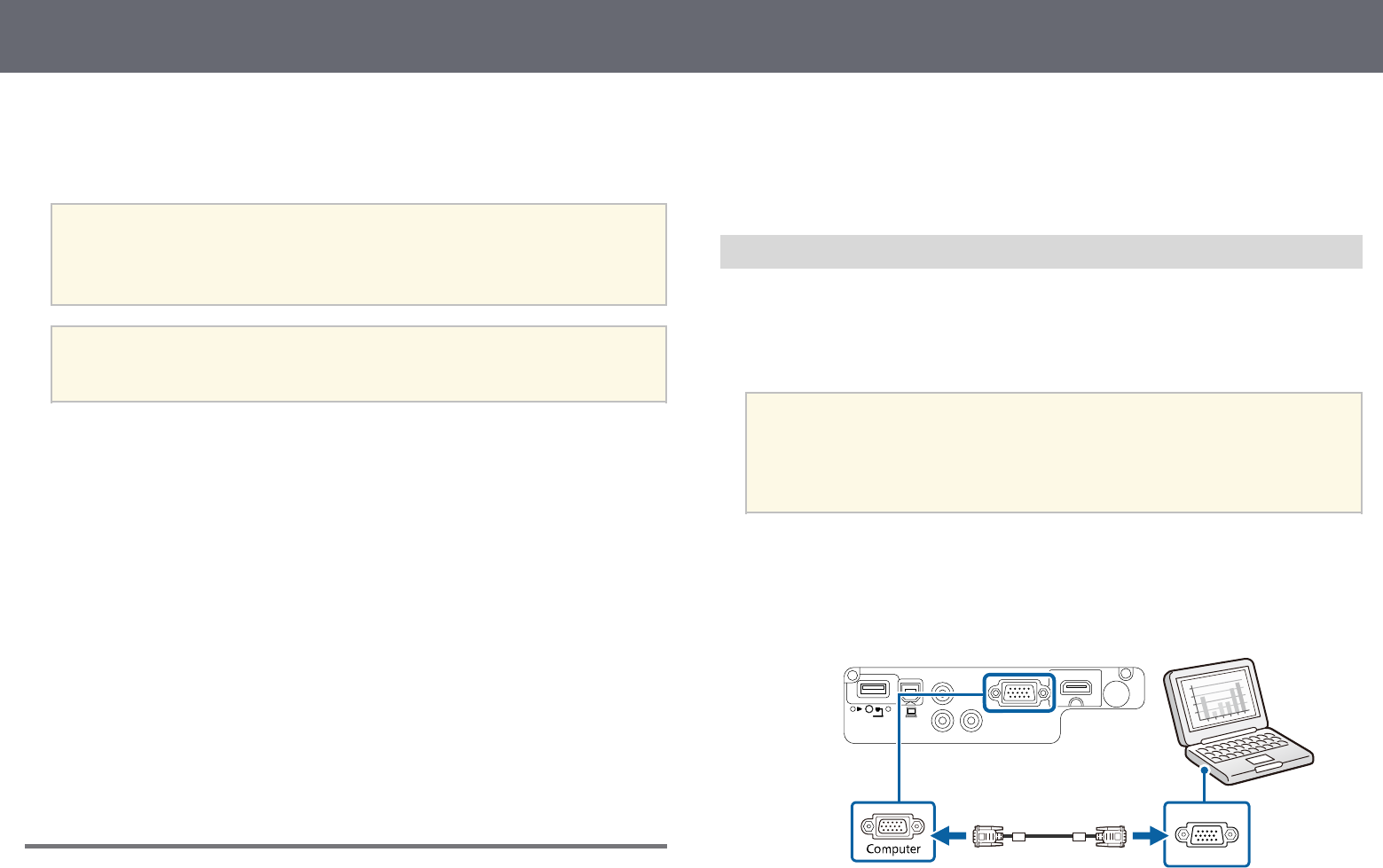
Task: Click the USB-A port on the projector diagram
Action: click(873, 688)
